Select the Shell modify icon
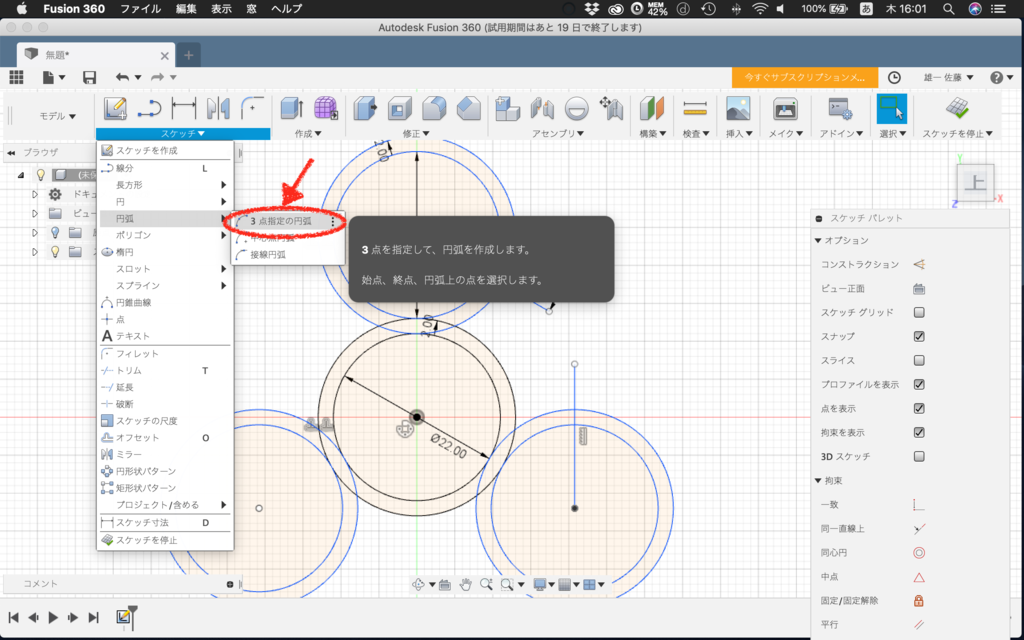The width and height of the screenshot is (1024, 640). [x=400, y=108]
